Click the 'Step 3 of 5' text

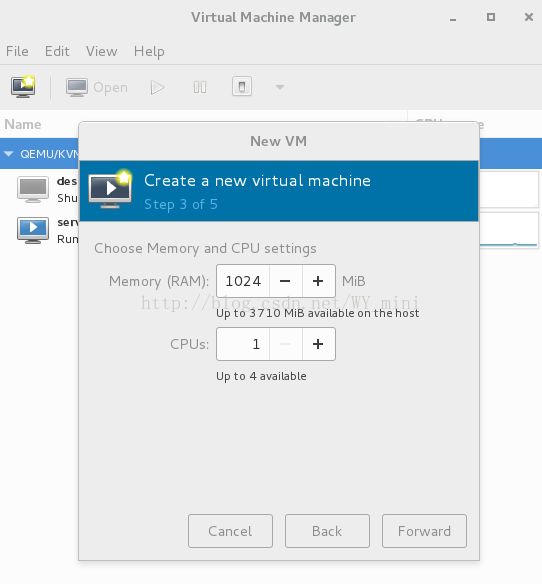pyautogui.click(x=181, y=204)
